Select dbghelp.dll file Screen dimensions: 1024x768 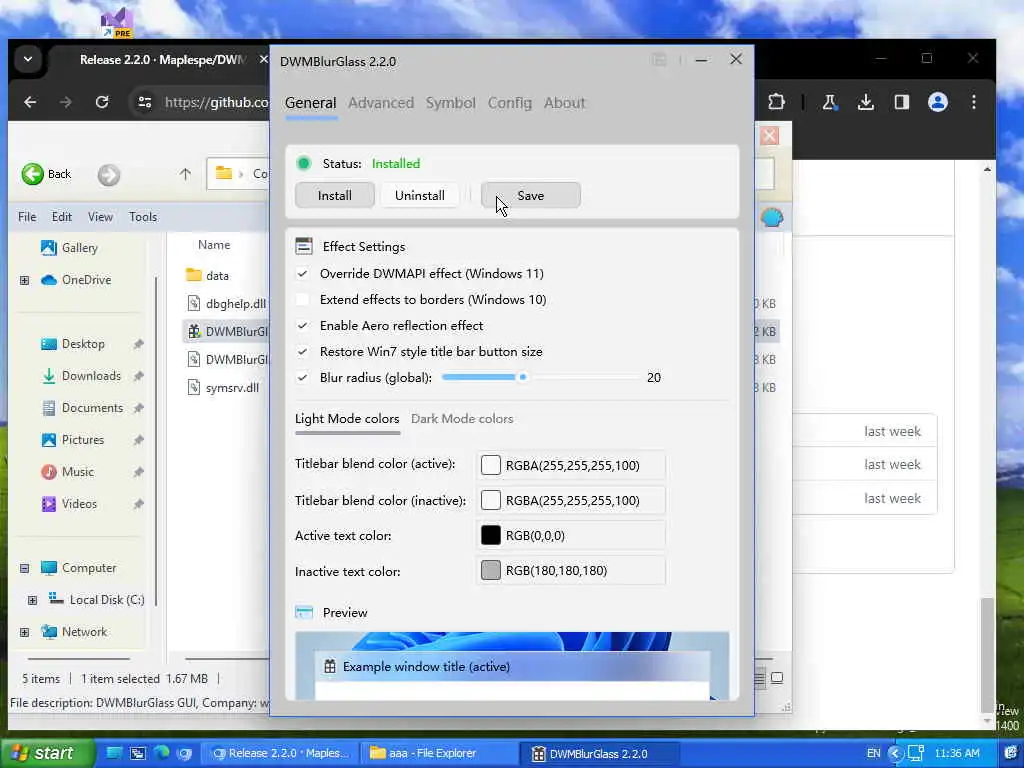coord(227,304)
